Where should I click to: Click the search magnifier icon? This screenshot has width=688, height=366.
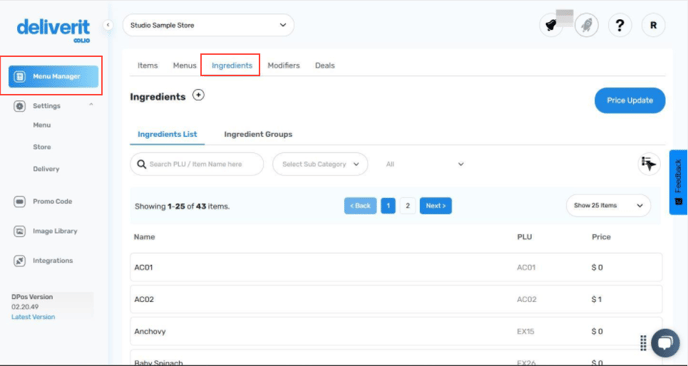141,164
